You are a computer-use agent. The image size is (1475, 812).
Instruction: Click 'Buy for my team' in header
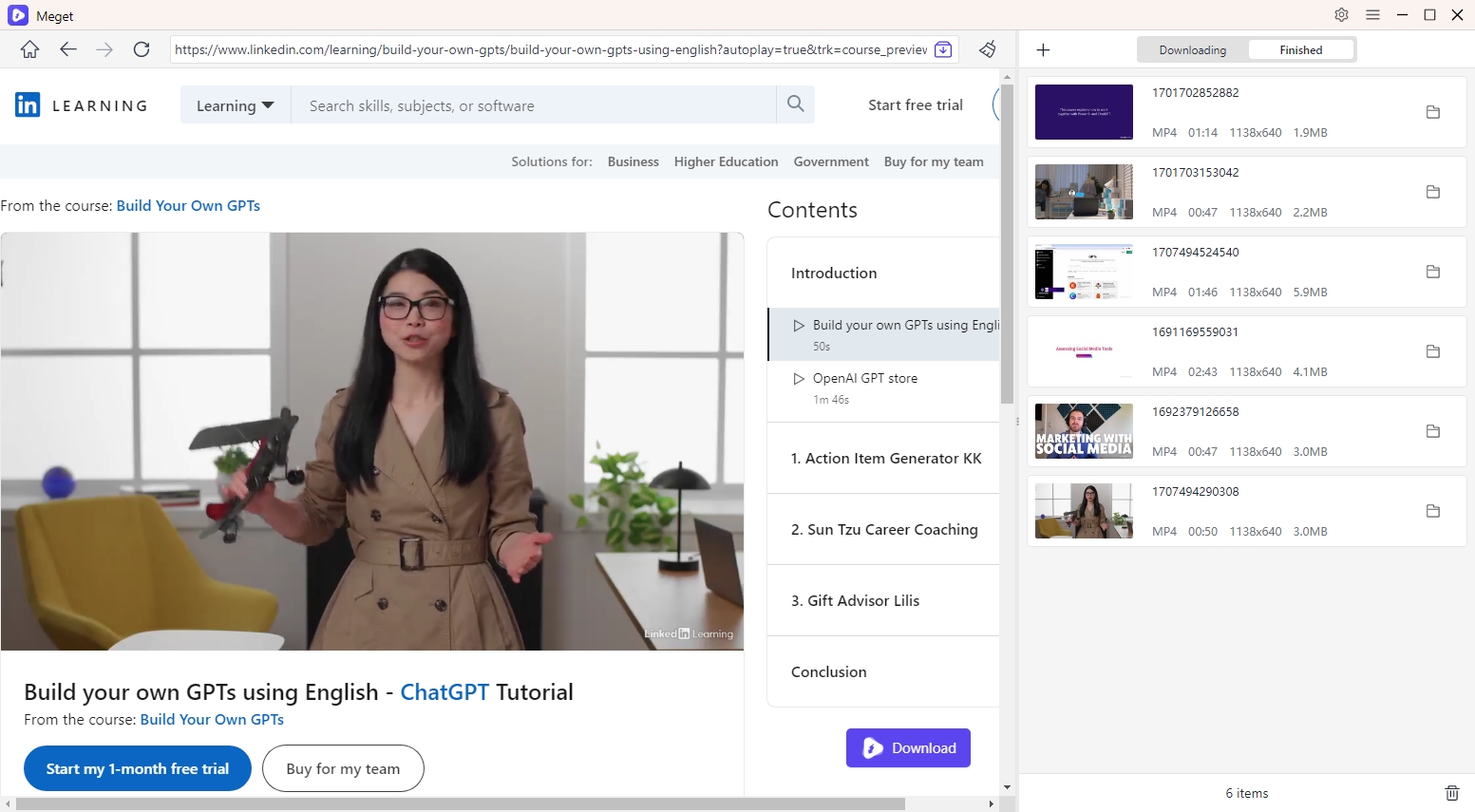[934, 161]
